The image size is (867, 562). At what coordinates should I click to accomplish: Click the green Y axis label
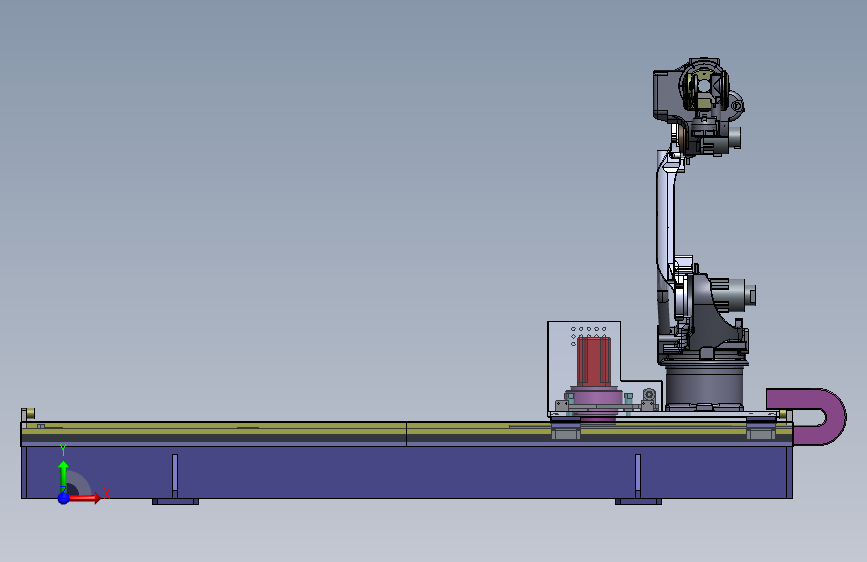[x=63, y=450]
